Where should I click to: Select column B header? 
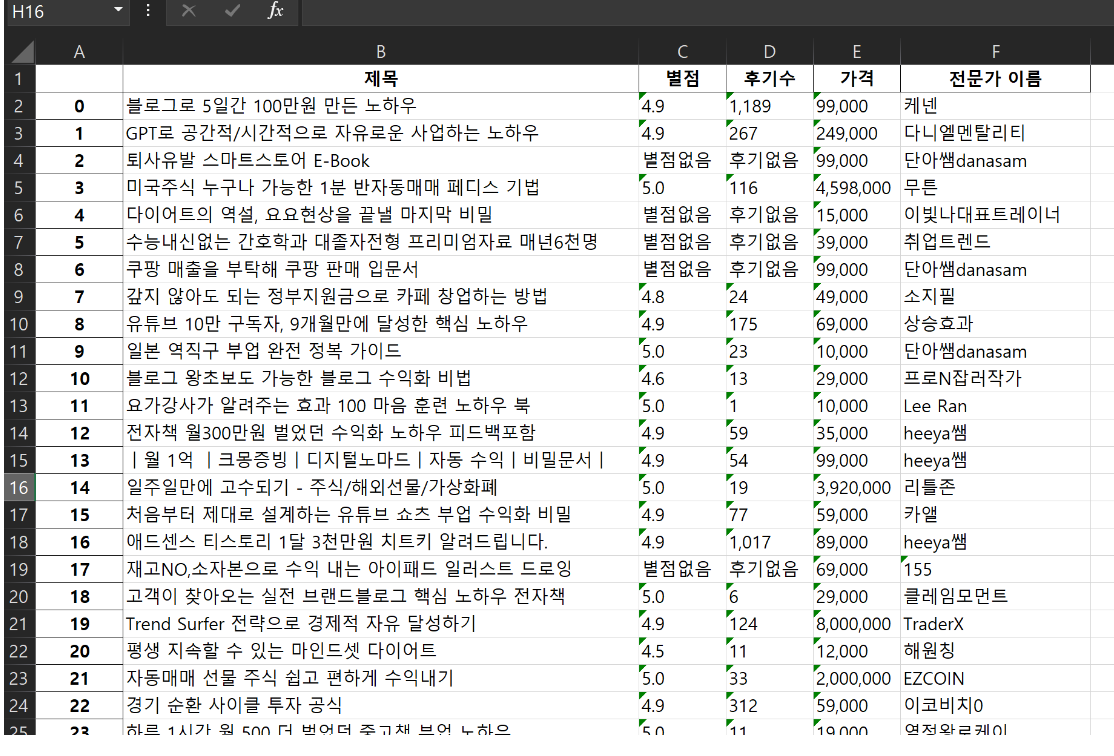point(380,52)
